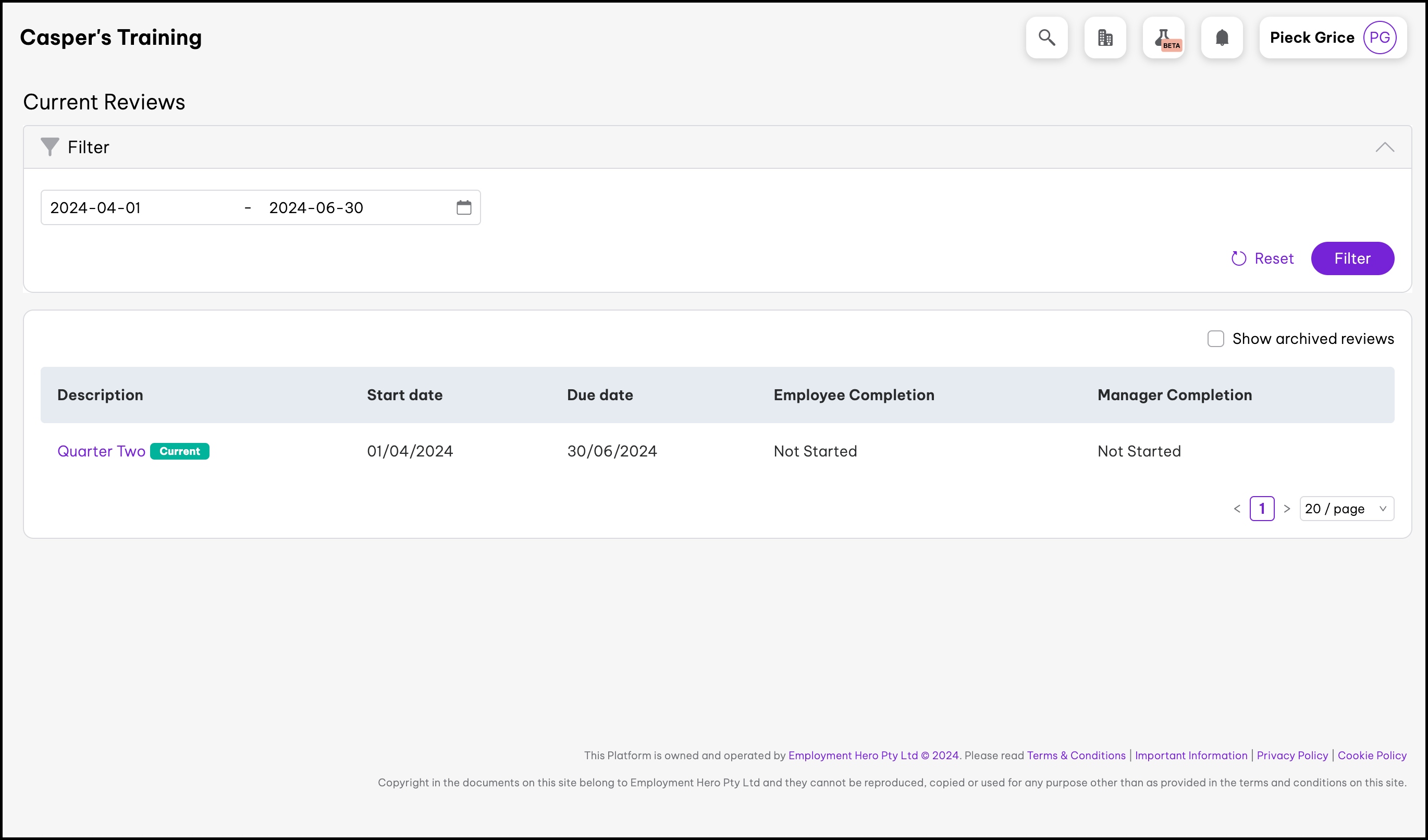Click the funnel filter icon
The width and height of the screenshot is (1428, 840).
50,147
